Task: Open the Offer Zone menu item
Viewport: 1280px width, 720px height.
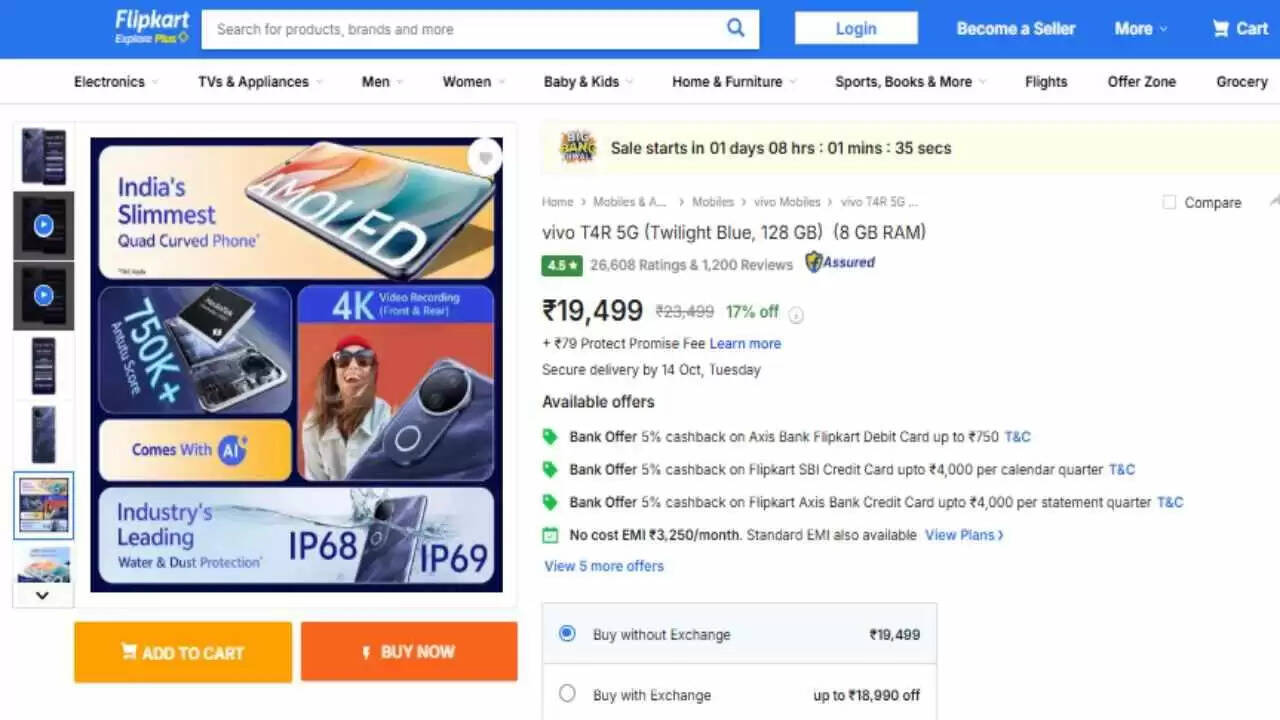Action: (x=1141, y=82)
